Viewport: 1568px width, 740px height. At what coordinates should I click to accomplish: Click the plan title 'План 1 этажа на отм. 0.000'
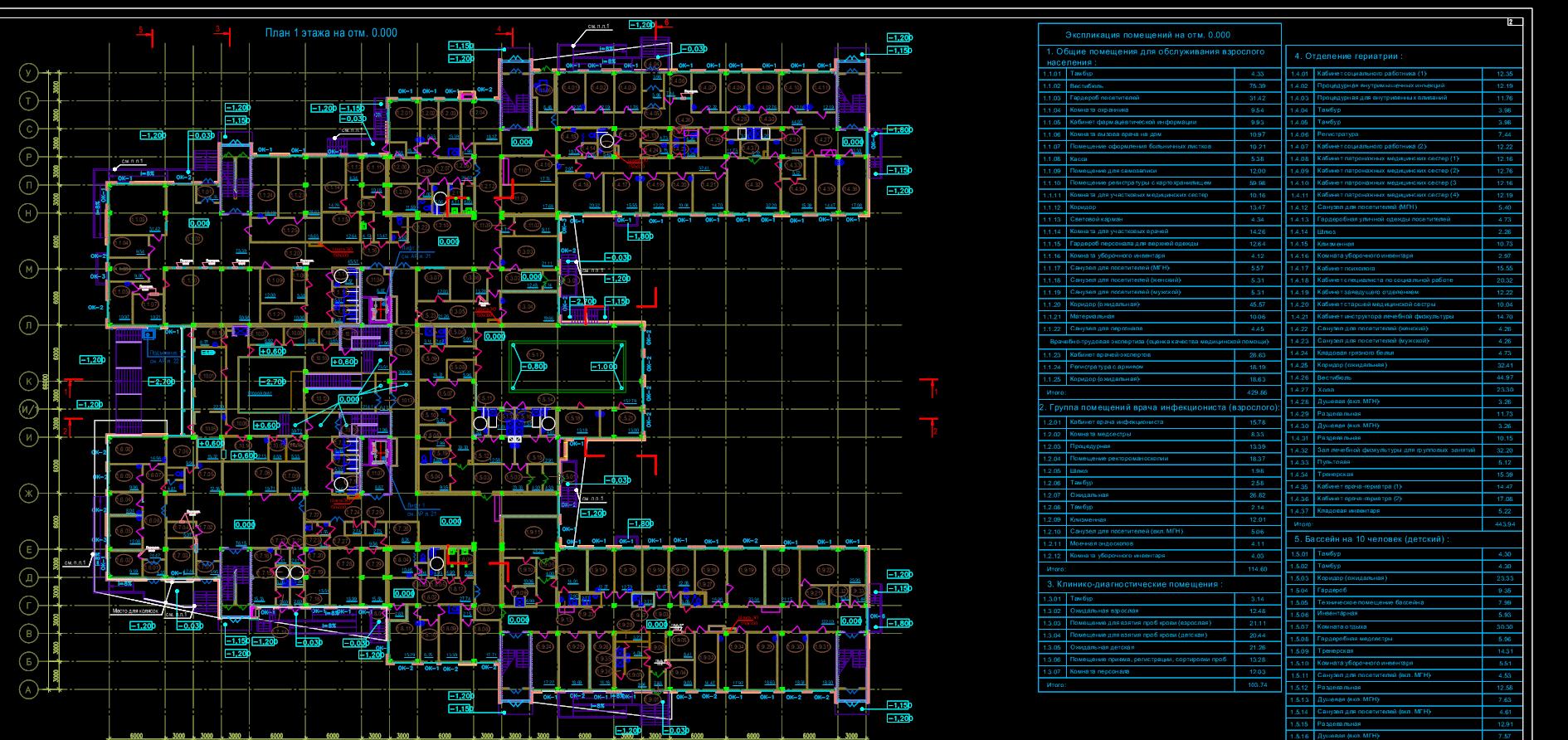[x=330, y=33]
